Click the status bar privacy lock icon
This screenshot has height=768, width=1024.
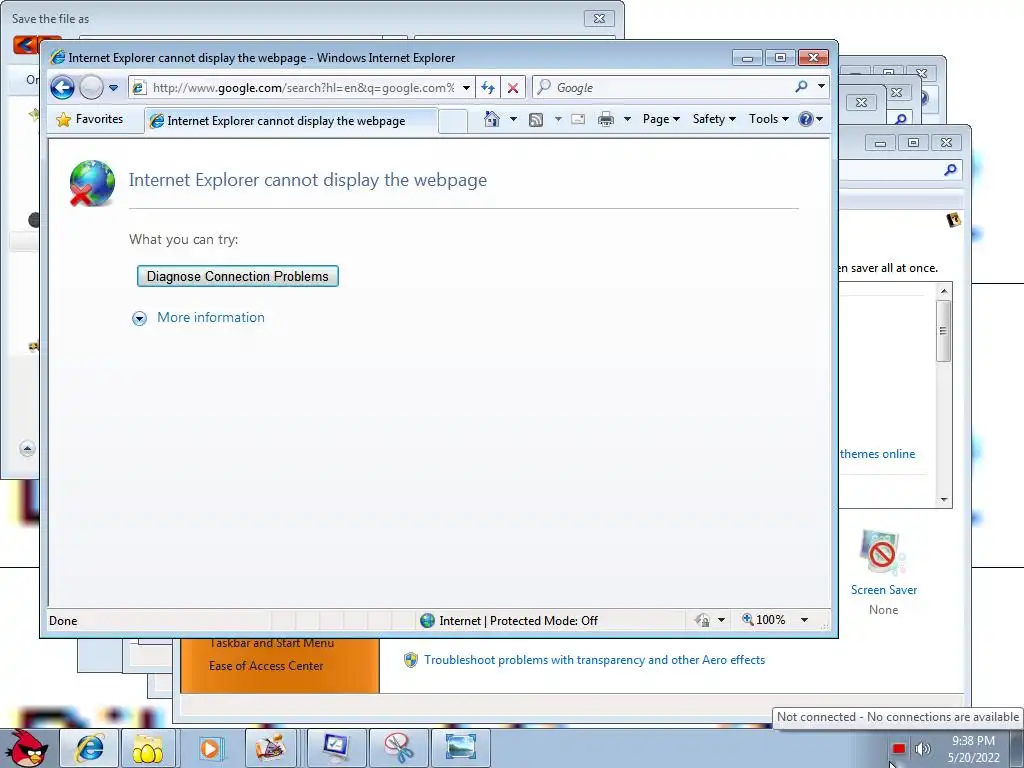click(x=702, y=620)
